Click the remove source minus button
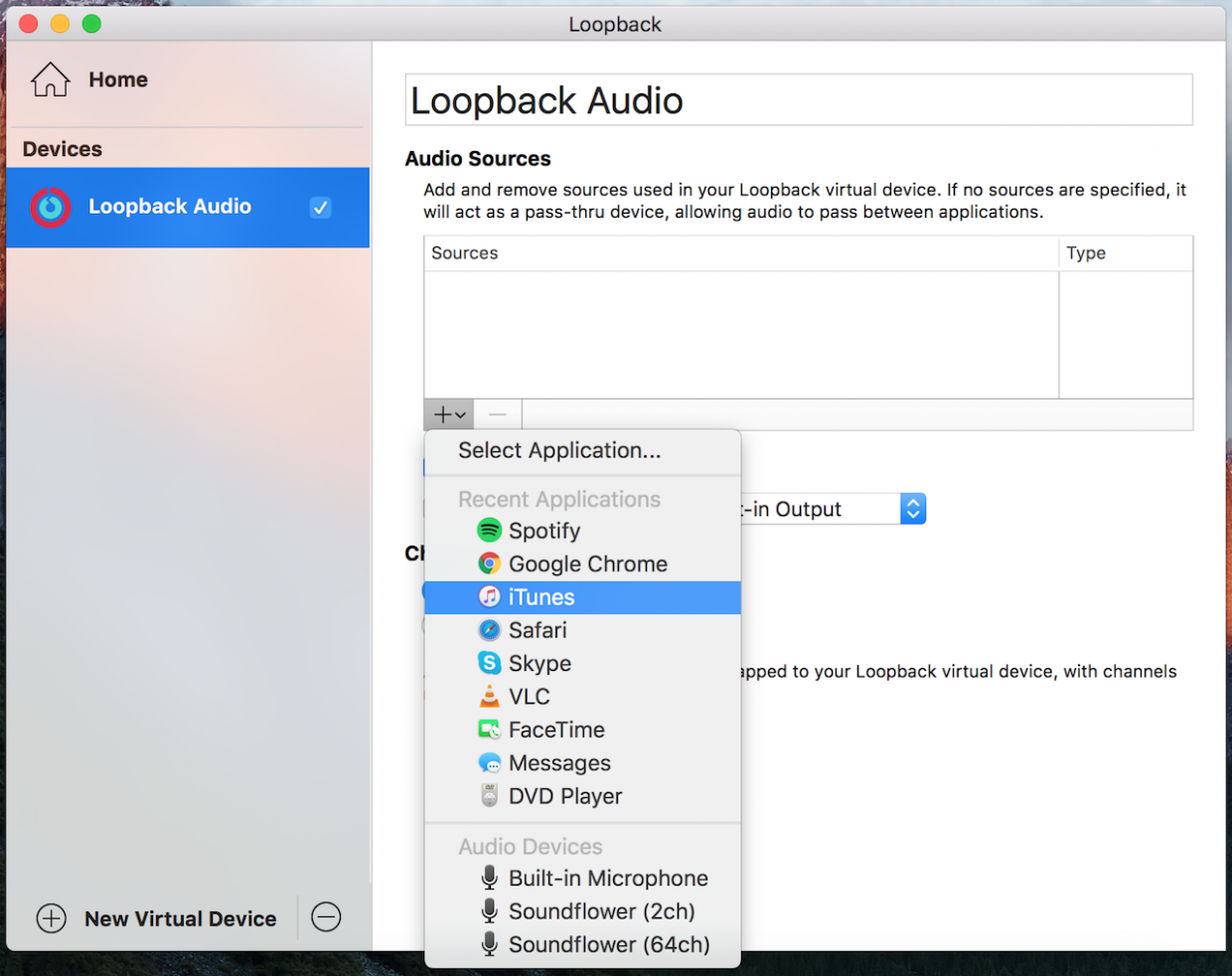Image resolution: width=1232 pixels, height=976 pixels. [498, 414]
